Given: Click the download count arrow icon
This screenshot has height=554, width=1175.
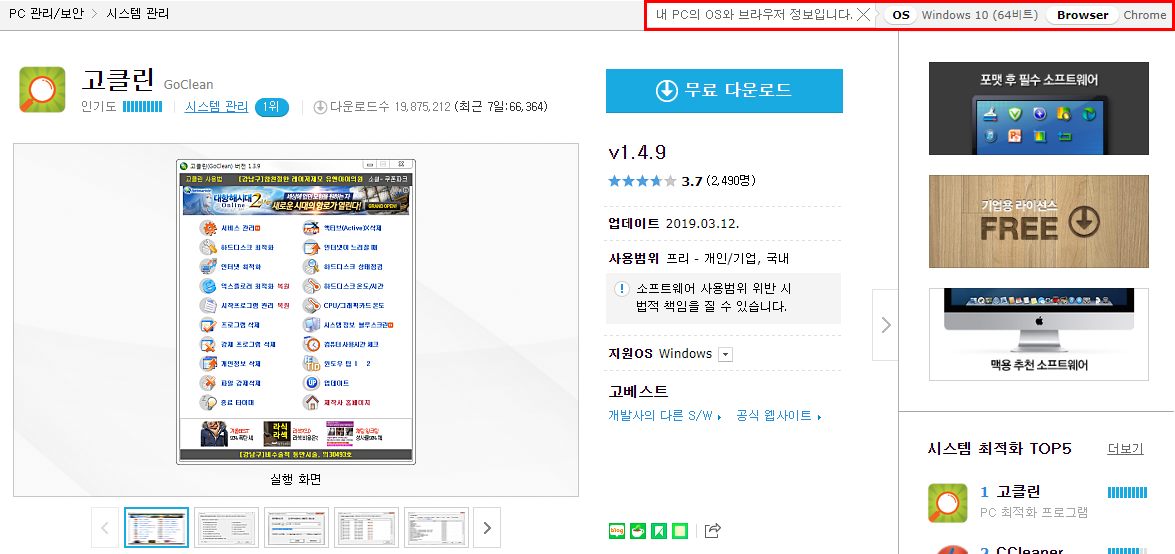Looking at the screenshot, I should pos(320,107).
